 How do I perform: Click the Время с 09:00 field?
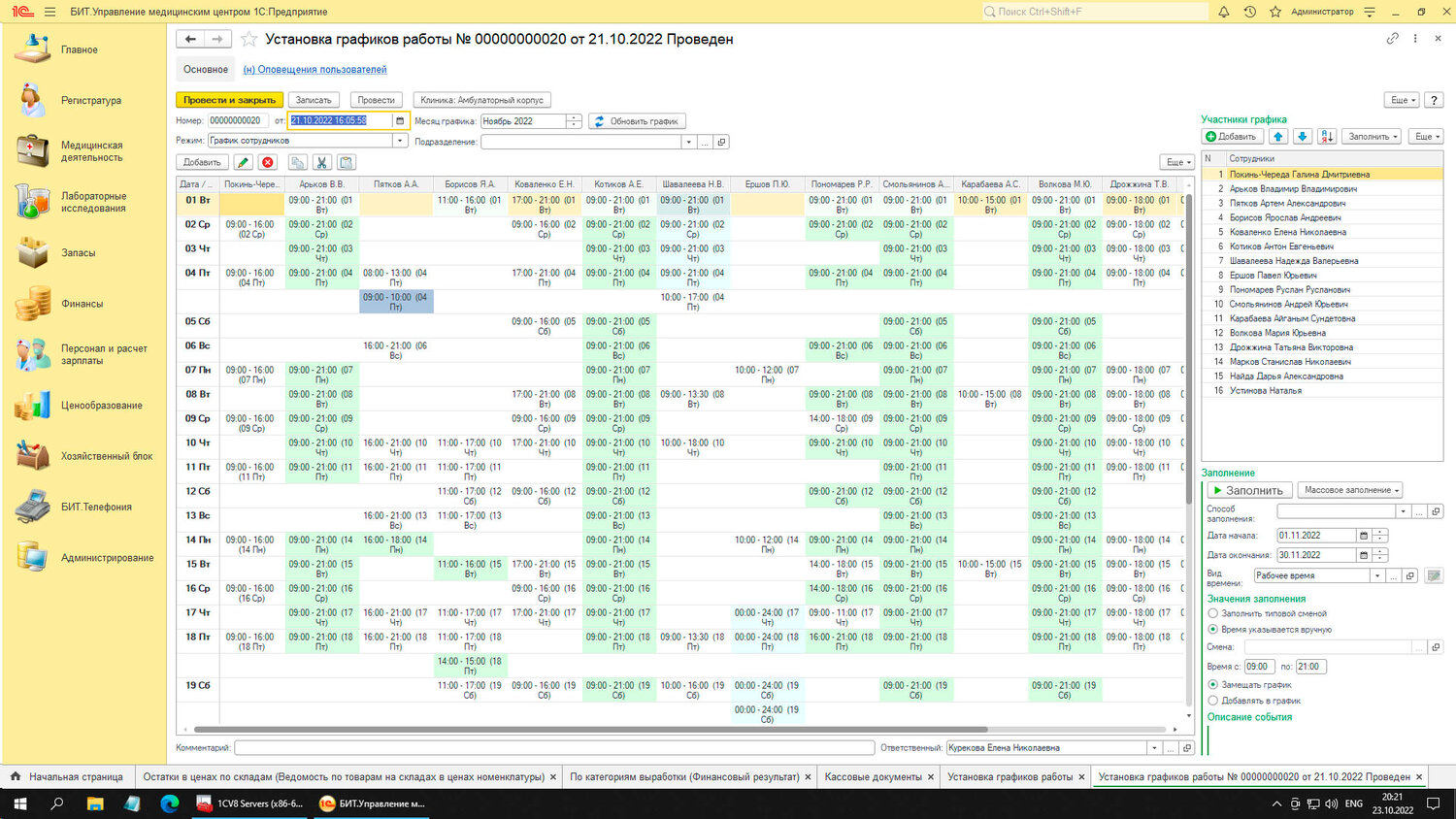1259,667
